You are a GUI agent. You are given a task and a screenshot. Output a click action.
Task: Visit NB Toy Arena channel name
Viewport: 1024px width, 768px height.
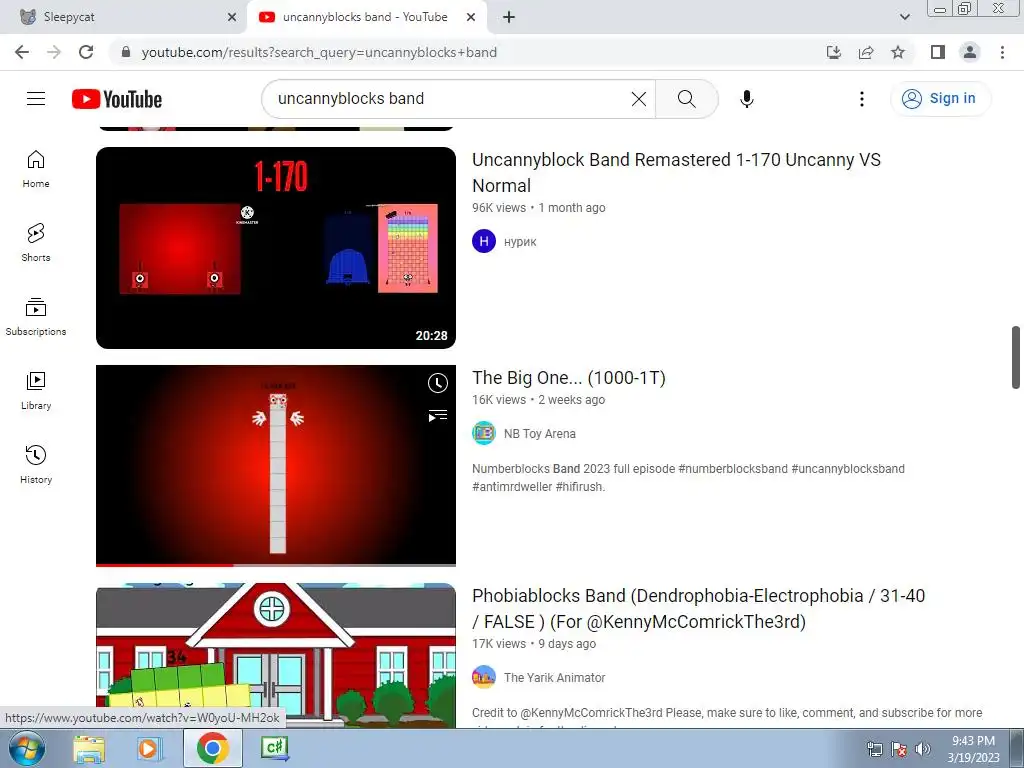click(539, 434)
